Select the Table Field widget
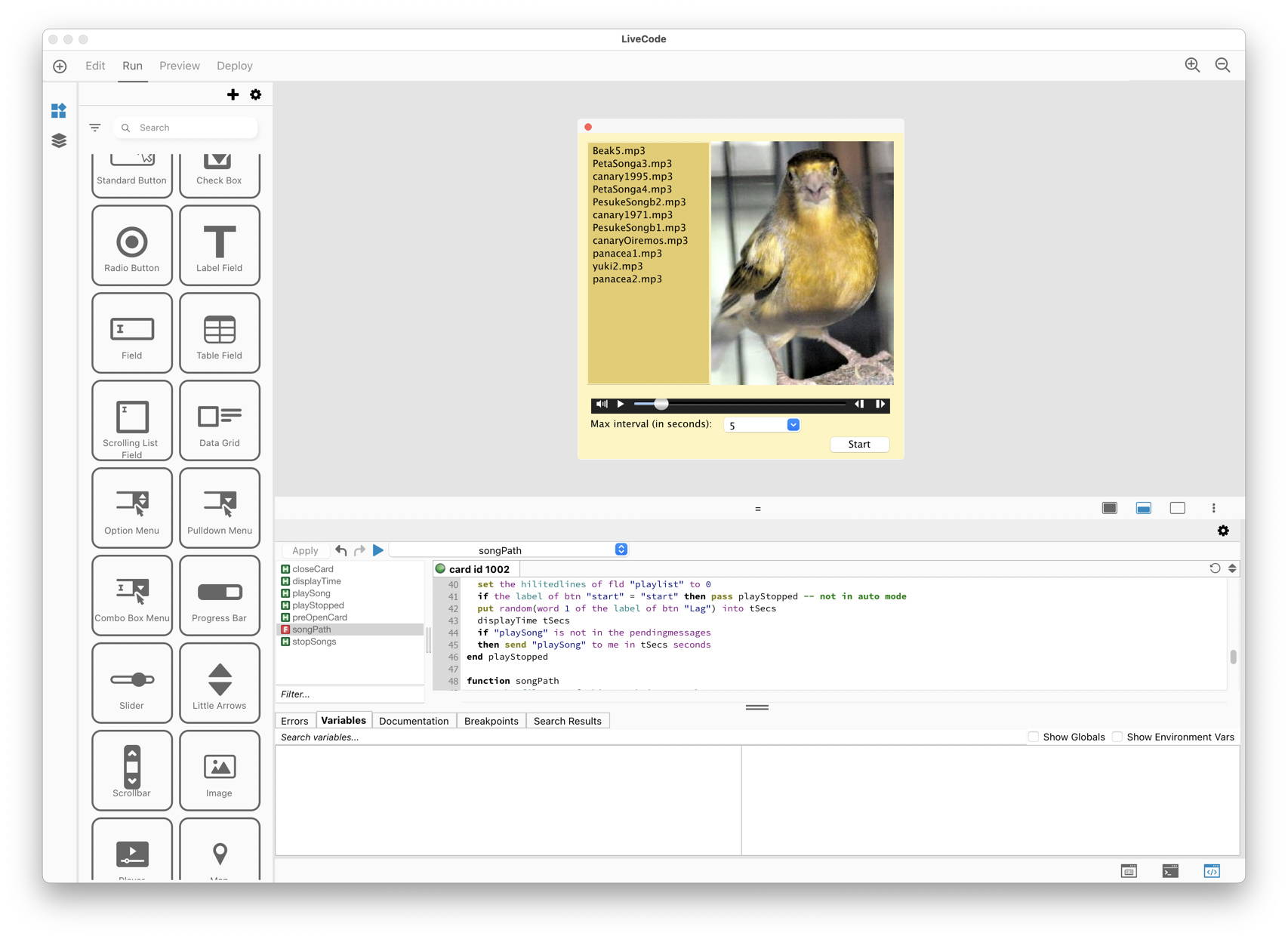 220,334
